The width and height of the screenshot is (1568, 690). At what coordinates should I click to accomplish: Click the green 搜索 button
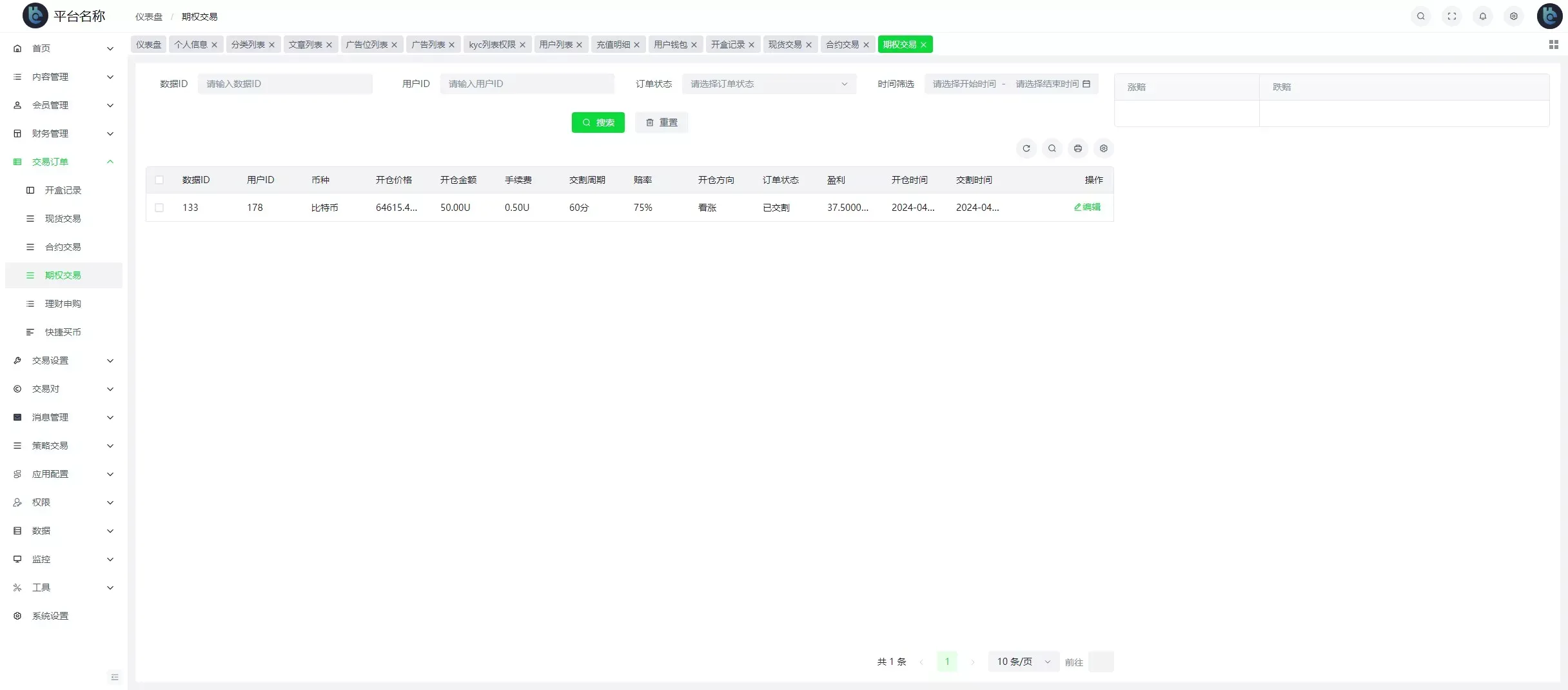(598, 123)
